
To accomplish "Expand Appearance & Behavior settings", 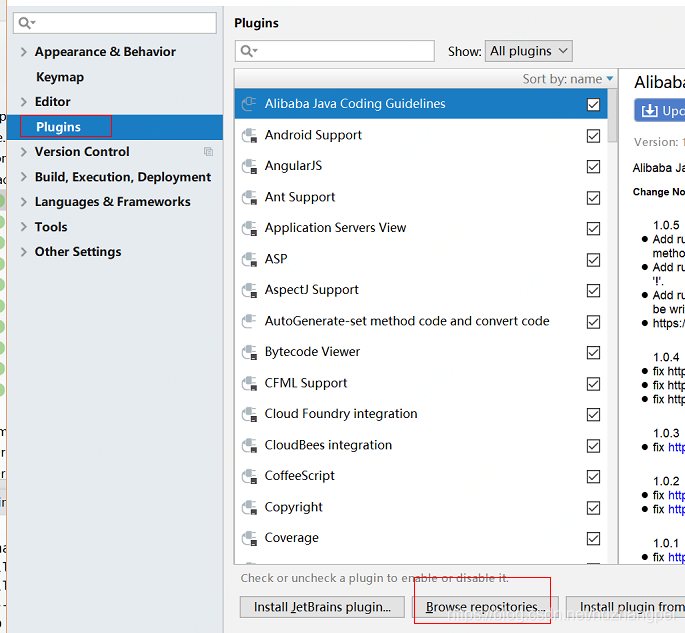I will [x=24, y=52].
